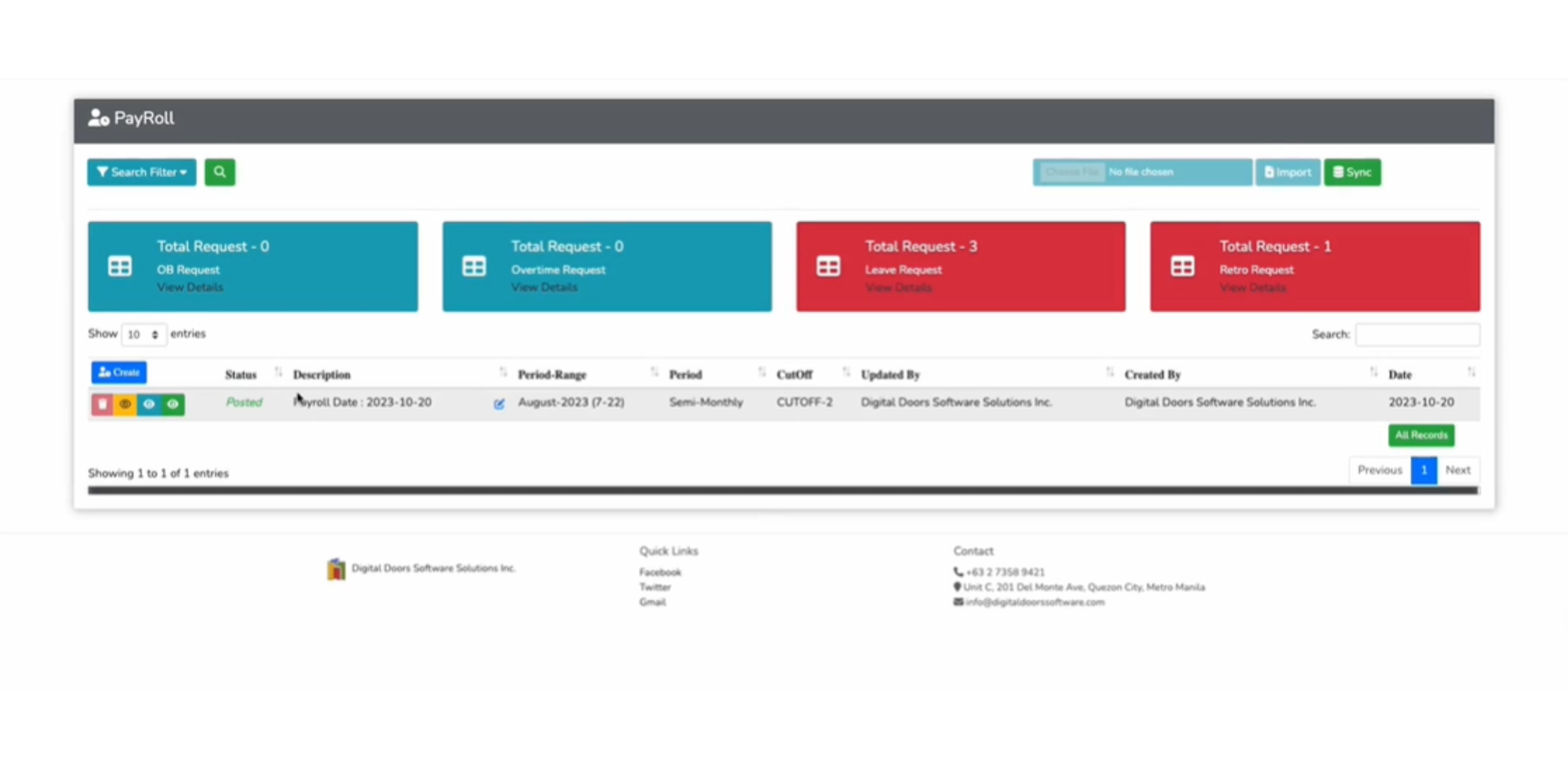Screen dimensions: 1568x784
Task: Sort table by Period-Range column arrows
Action: [654, 372]
